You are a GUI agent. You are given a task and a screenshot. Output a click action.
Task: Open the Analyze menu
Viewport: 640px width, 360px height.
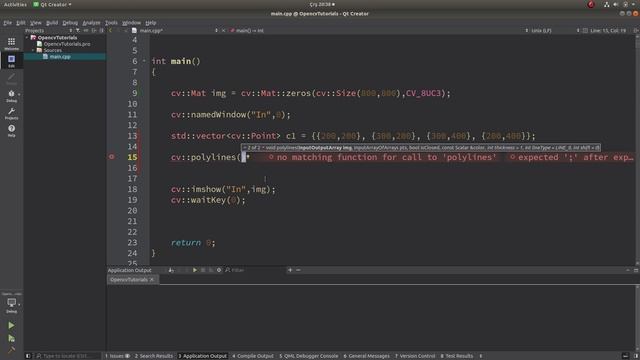[91, 23]
